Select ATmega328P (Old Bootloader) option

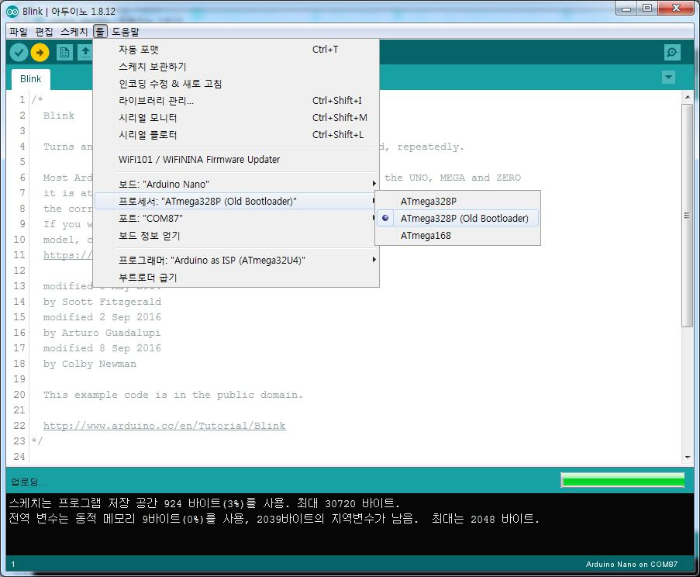[x=458, y=218]
